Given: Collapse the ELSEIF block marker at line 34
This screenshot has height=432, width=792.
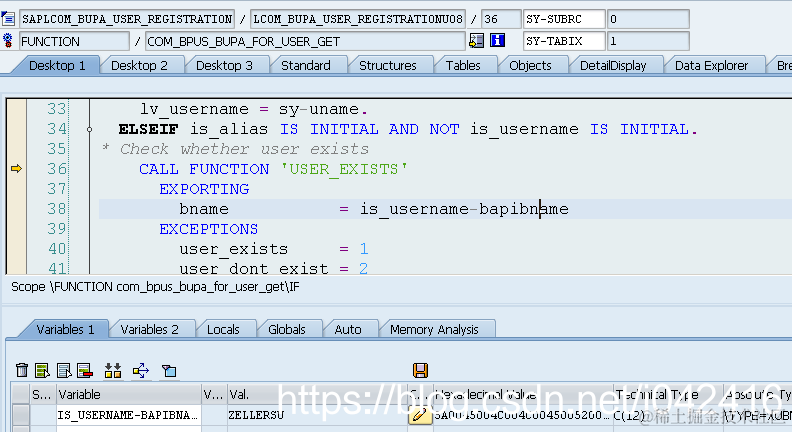Looking at the screenshot, I should coord(89,129).
